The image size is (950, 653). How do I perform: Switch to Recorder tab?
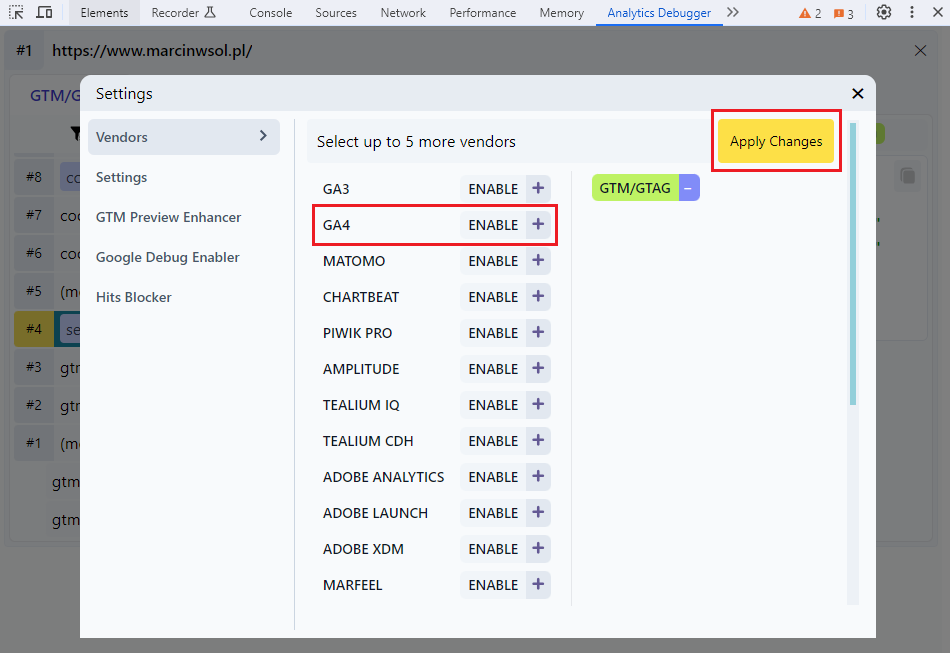point(184,13)
